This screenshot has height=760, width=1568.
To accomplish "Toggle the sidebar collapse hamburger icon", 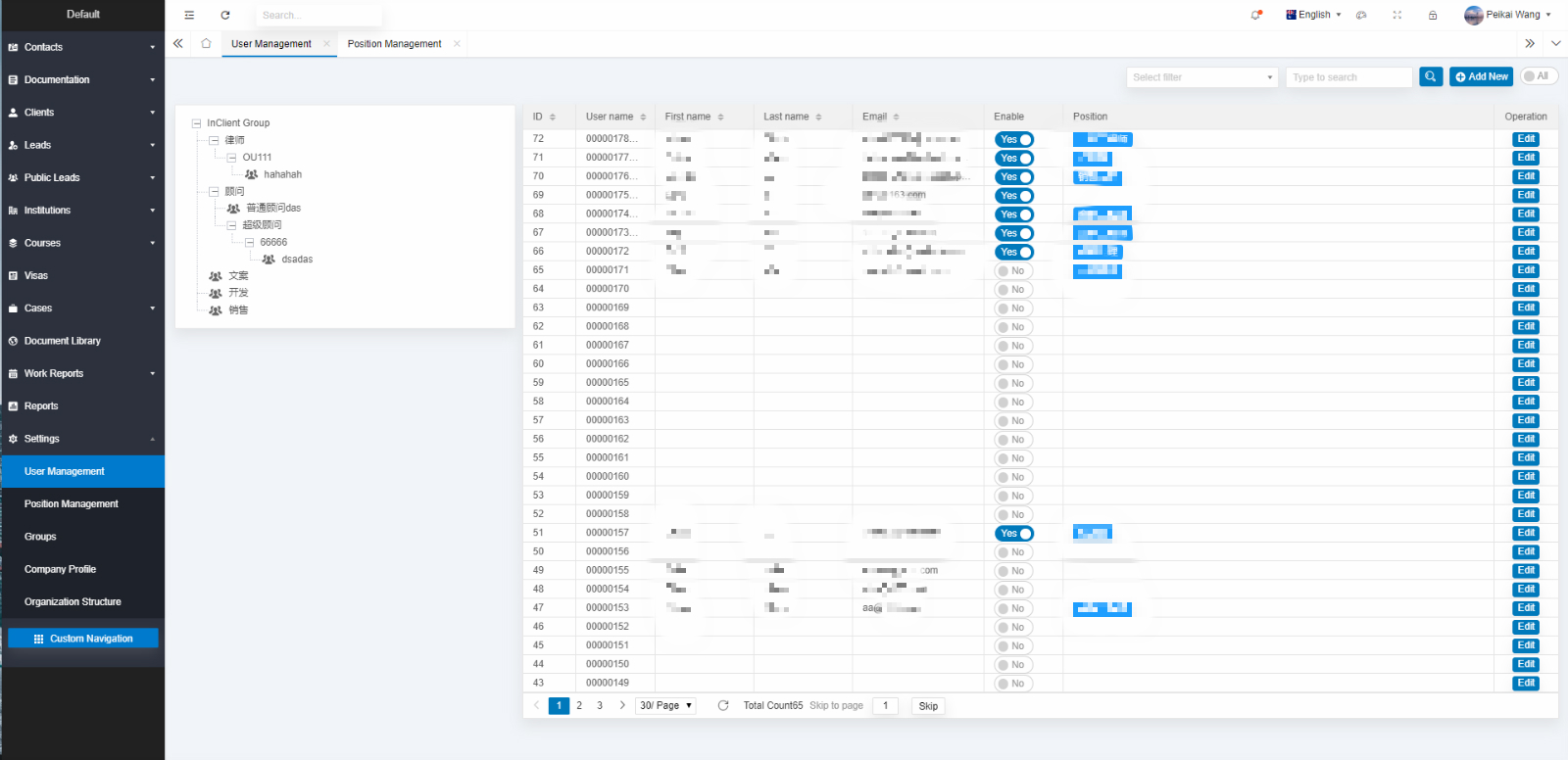I will pyautogui.click(x=189, y=15).
